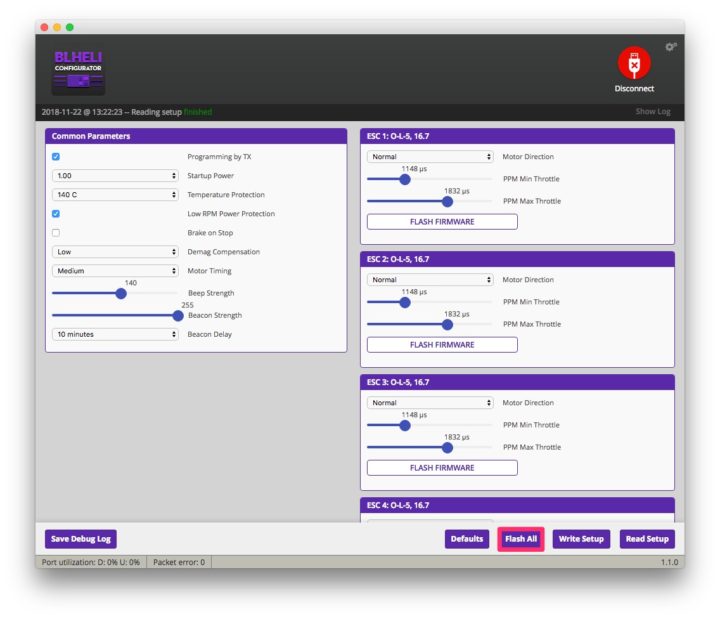Image resolution: width=720 pixels, height=619 pixels.
Task: Click Show Log link
Action: point(652,112)
